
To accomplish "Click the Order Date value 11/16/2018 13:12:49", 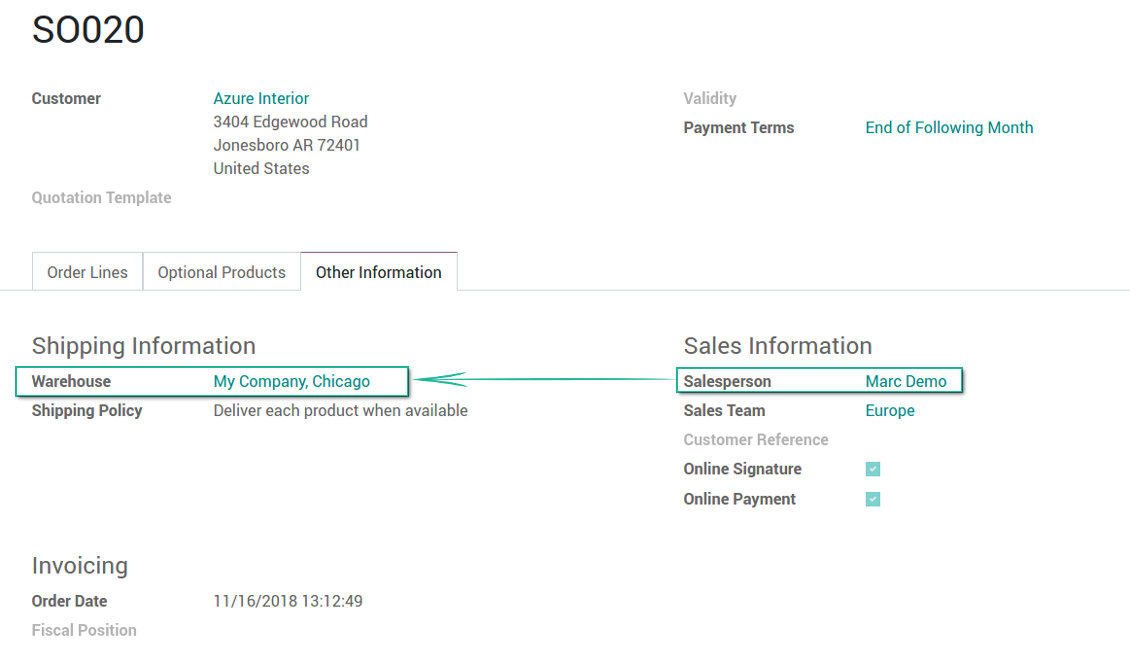I will tap(288, 601).
